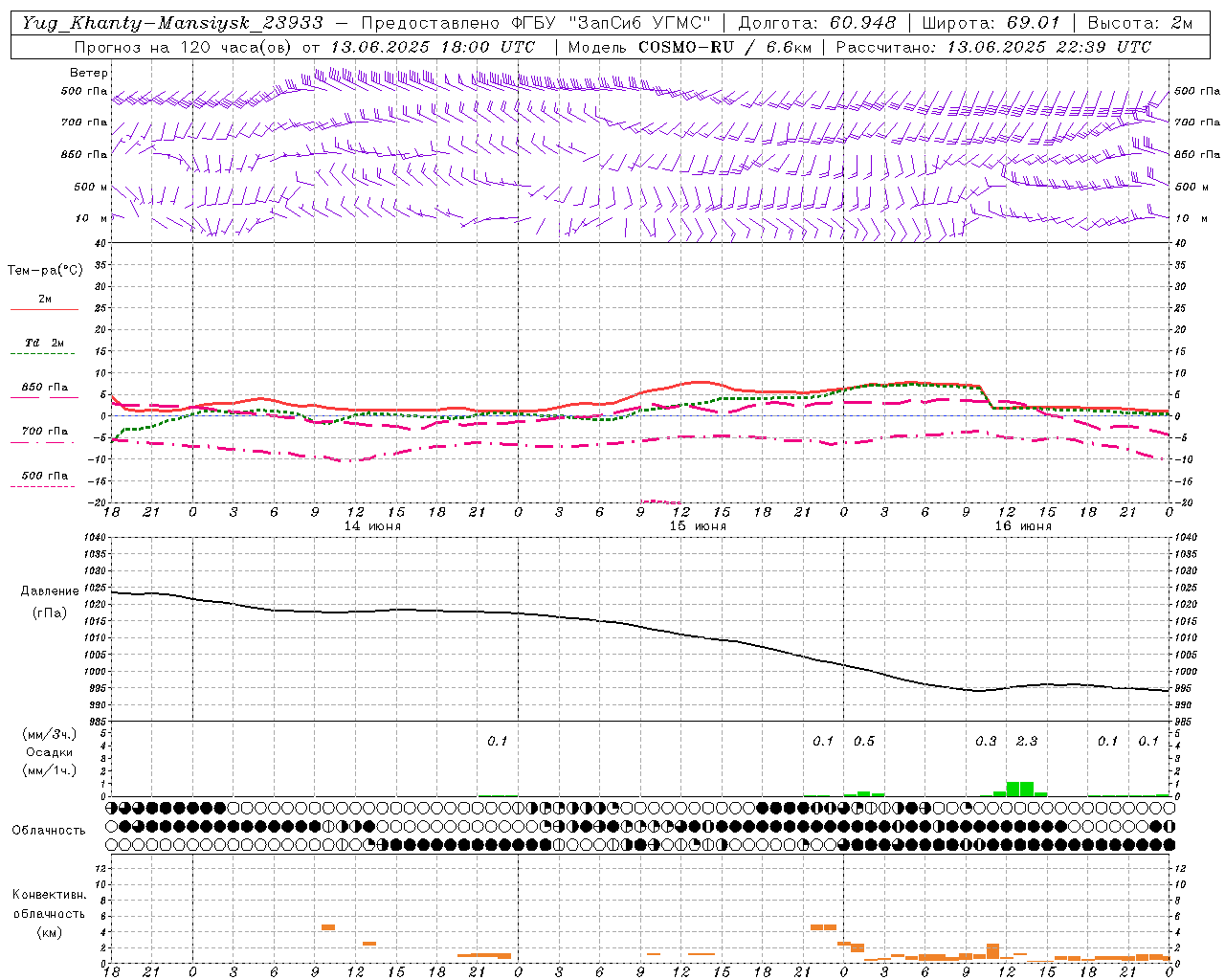The height and width of the screenshot is (980, 1225).
Task: Click the '14 июня' date label
Action: tap(372, 525)
